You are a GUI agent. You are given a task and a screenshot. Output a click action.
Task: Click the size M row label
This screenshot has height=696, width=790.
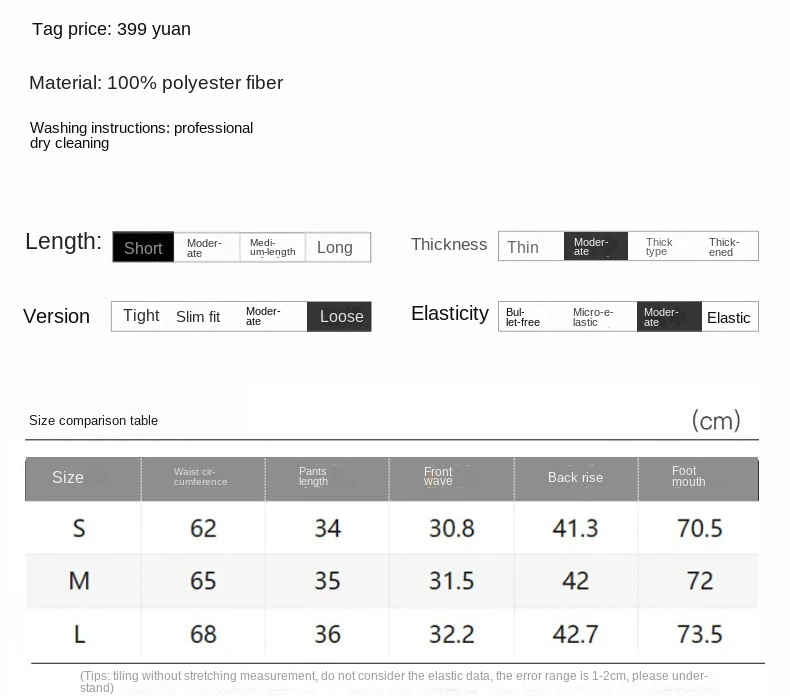pyautogui.click(x=79, y=581)
